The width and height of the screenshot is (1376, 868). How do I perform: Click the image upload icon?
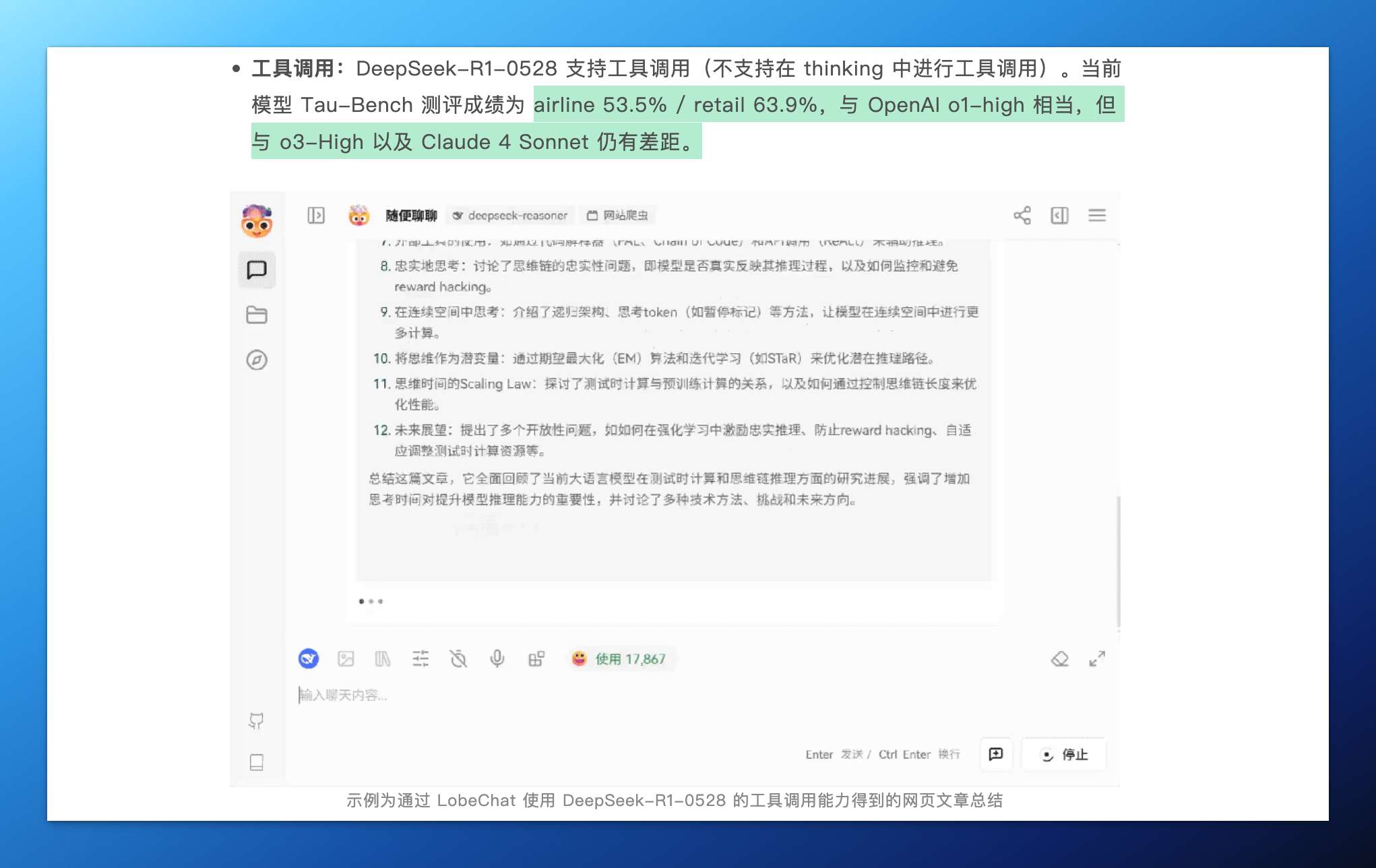tap(346, 658)
